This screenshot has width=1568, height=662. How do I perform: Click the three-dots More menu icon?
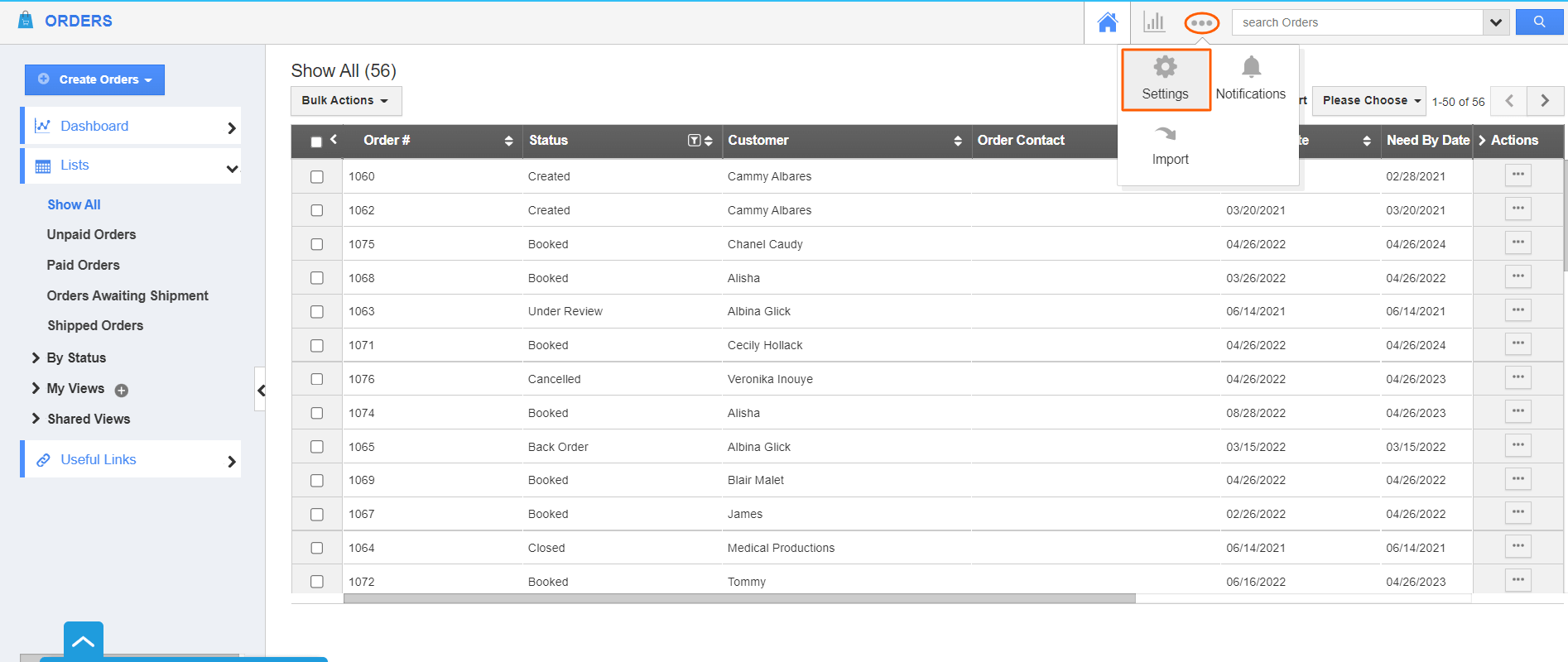pyautogui.click(x=1201, y=23)
